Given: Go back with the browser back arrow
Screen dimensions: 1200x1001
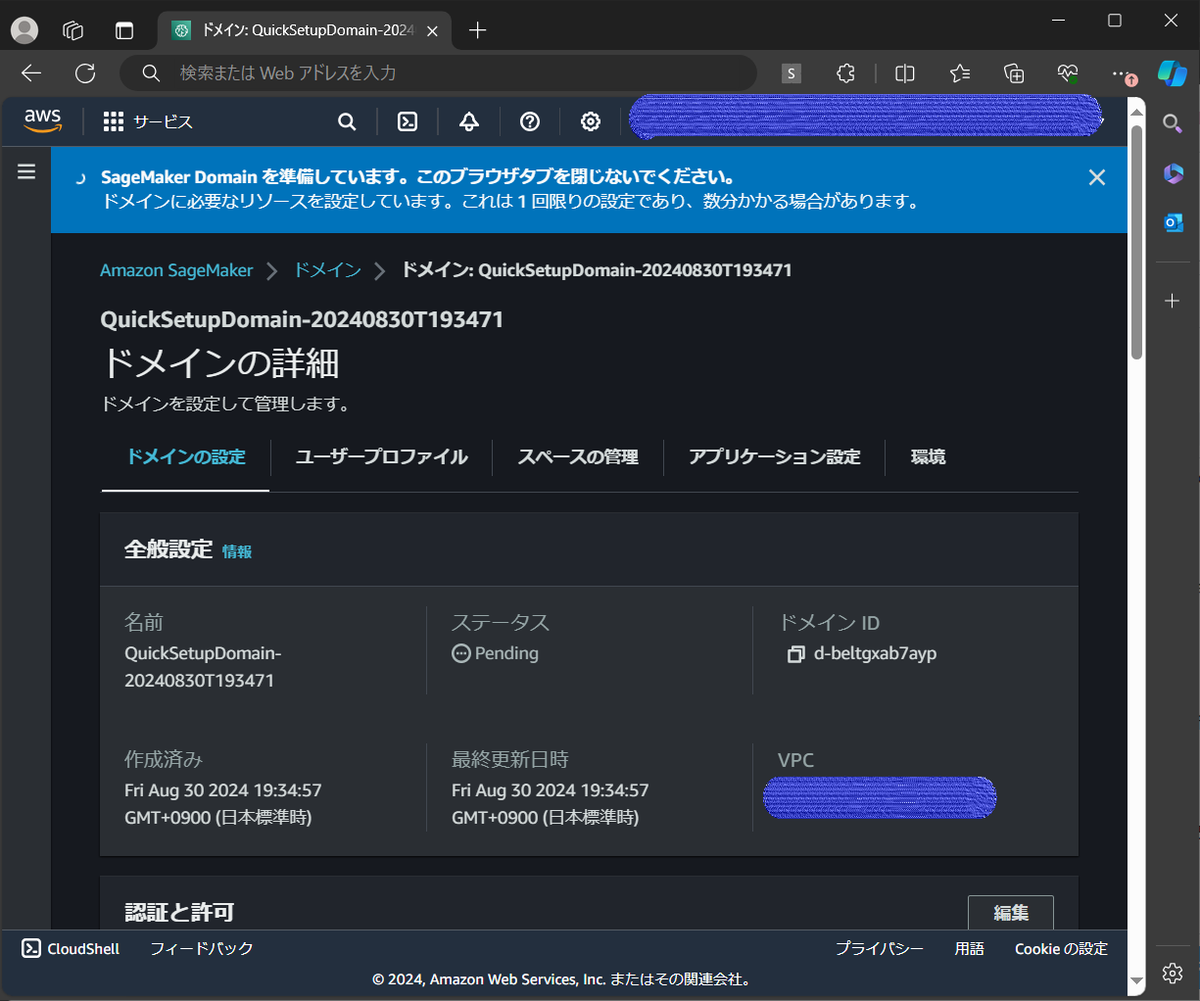Looking at the screenshot, I should pyautogui.click(x=31, y=73).
